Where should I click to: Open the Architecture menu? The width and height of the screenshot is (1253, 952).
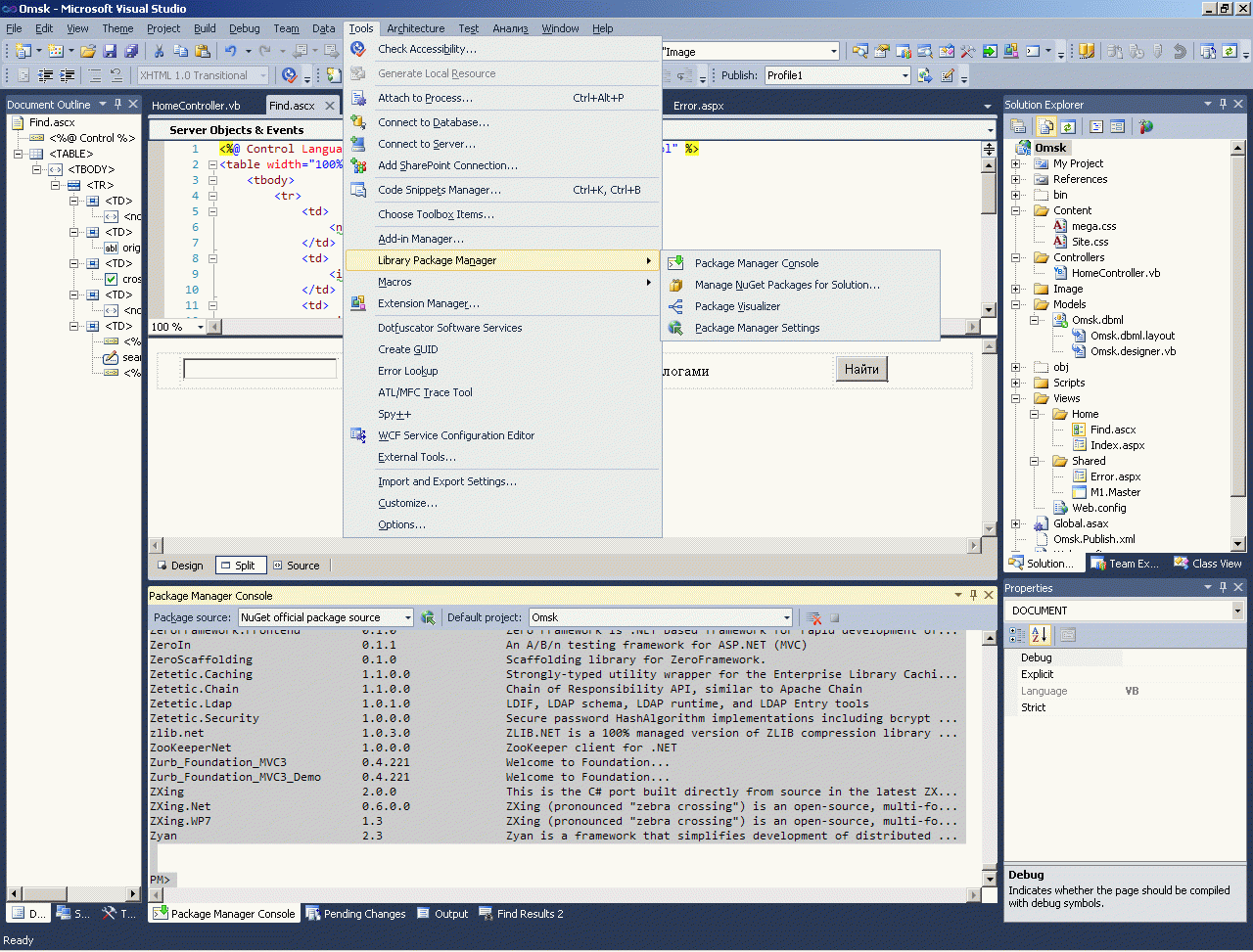pos(415,28)
